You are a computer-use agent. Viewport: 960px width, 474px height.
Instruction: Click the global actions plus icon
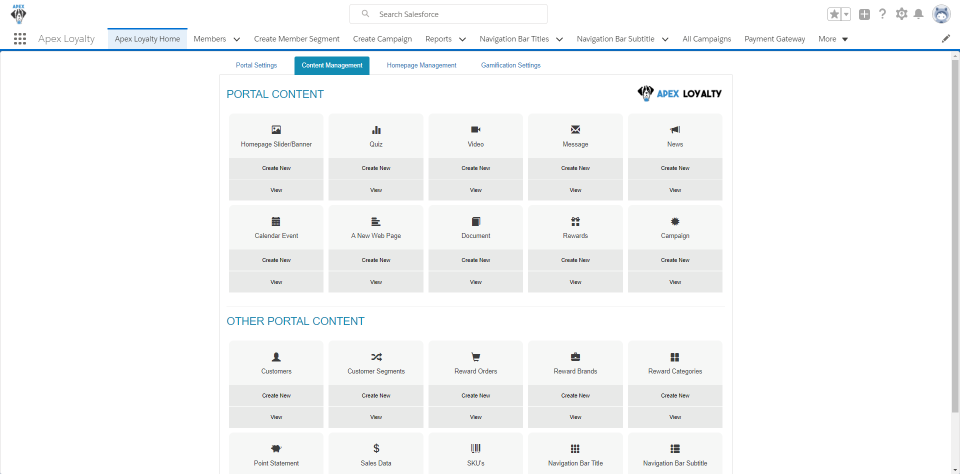click(864, 14)
